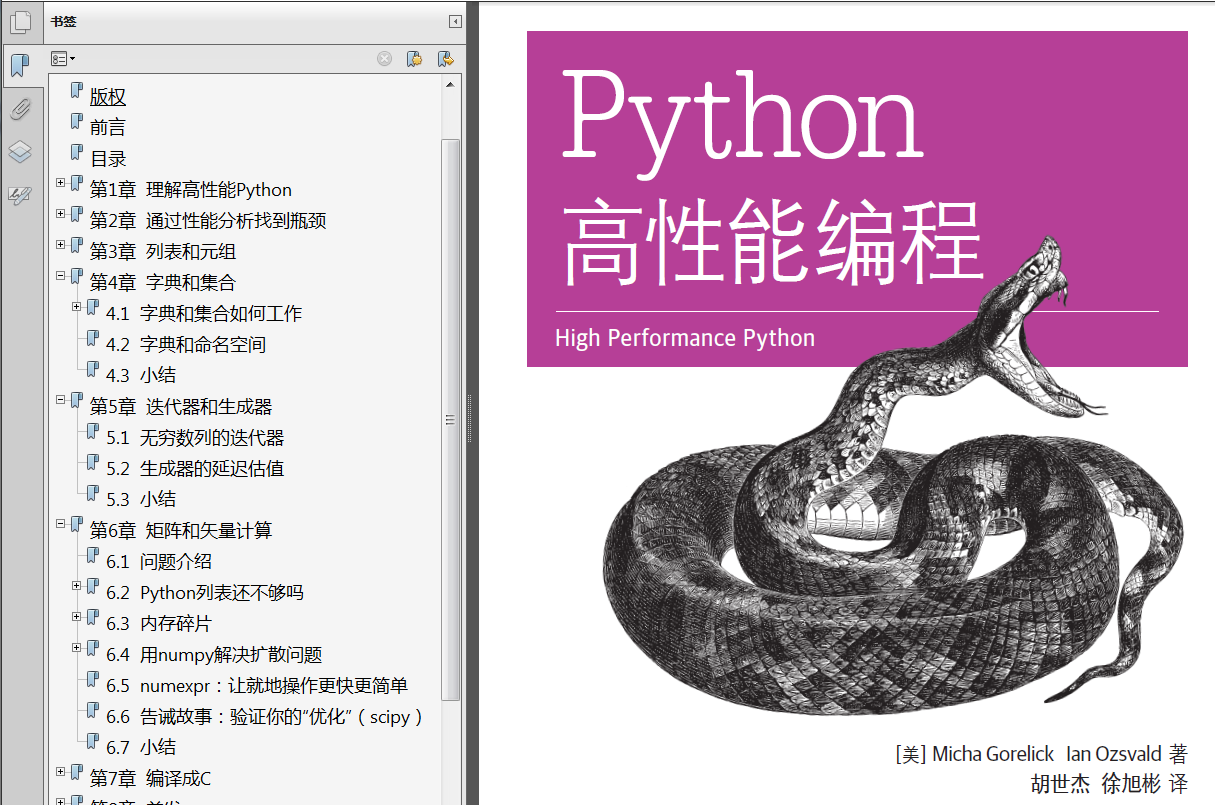
Task: Expand 第7章 编译成C
Action: [x=61, y=772]
